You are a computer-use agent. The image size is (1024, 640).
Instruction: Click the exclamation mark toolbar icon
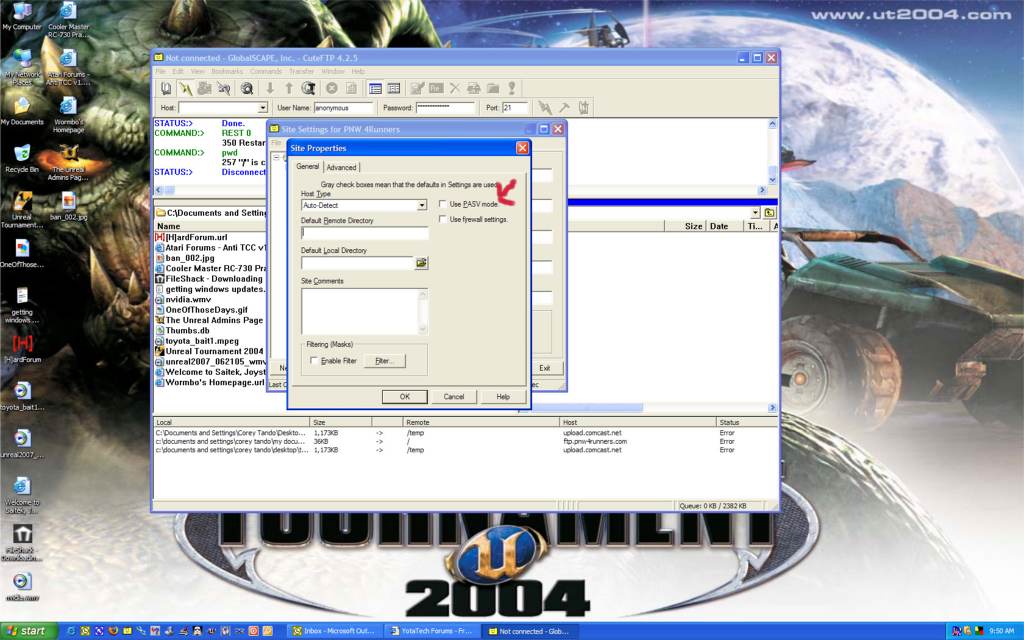point(512,88)
